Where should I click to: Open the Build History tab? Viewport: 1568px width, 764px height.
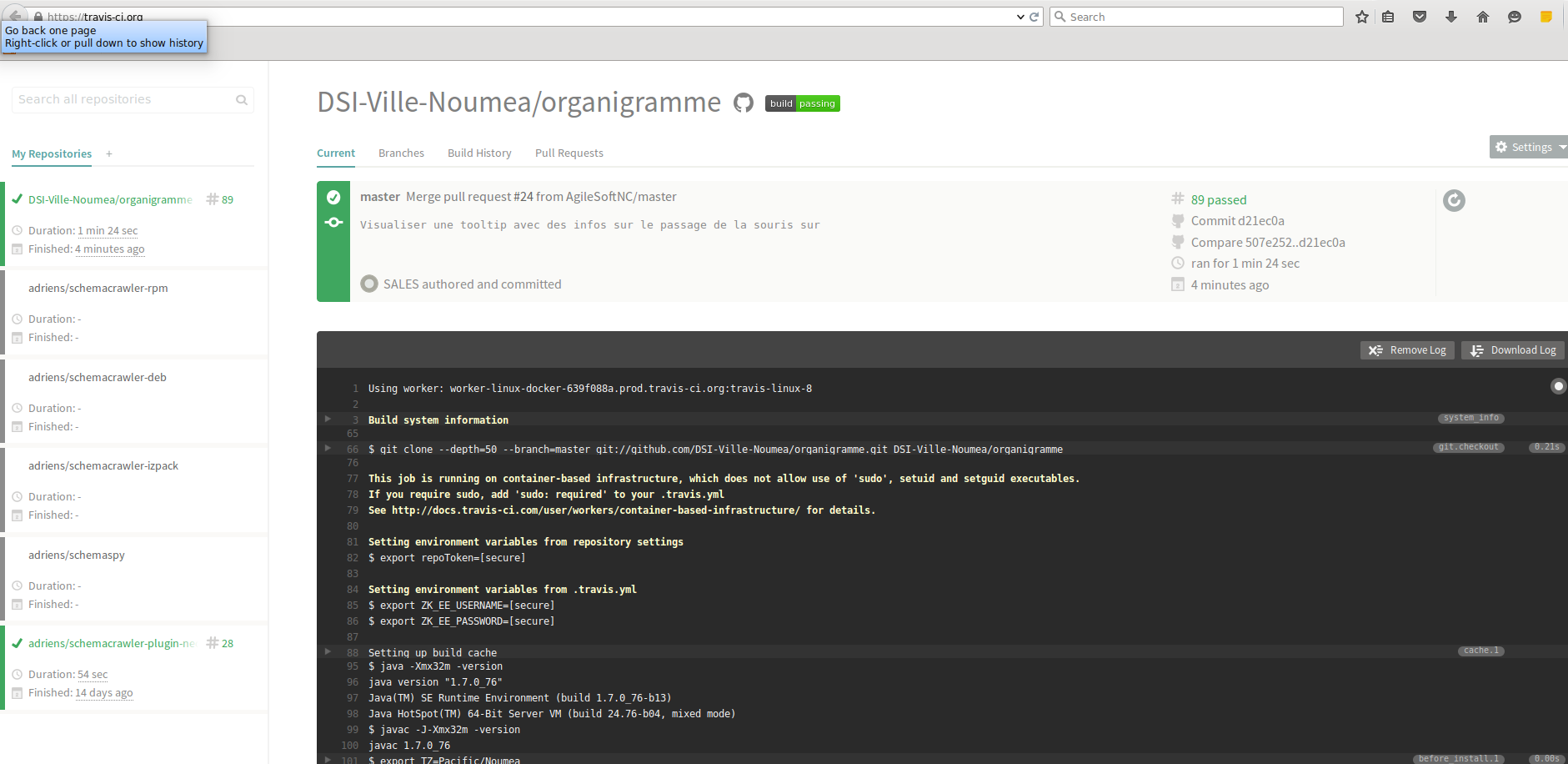(479, 153)
